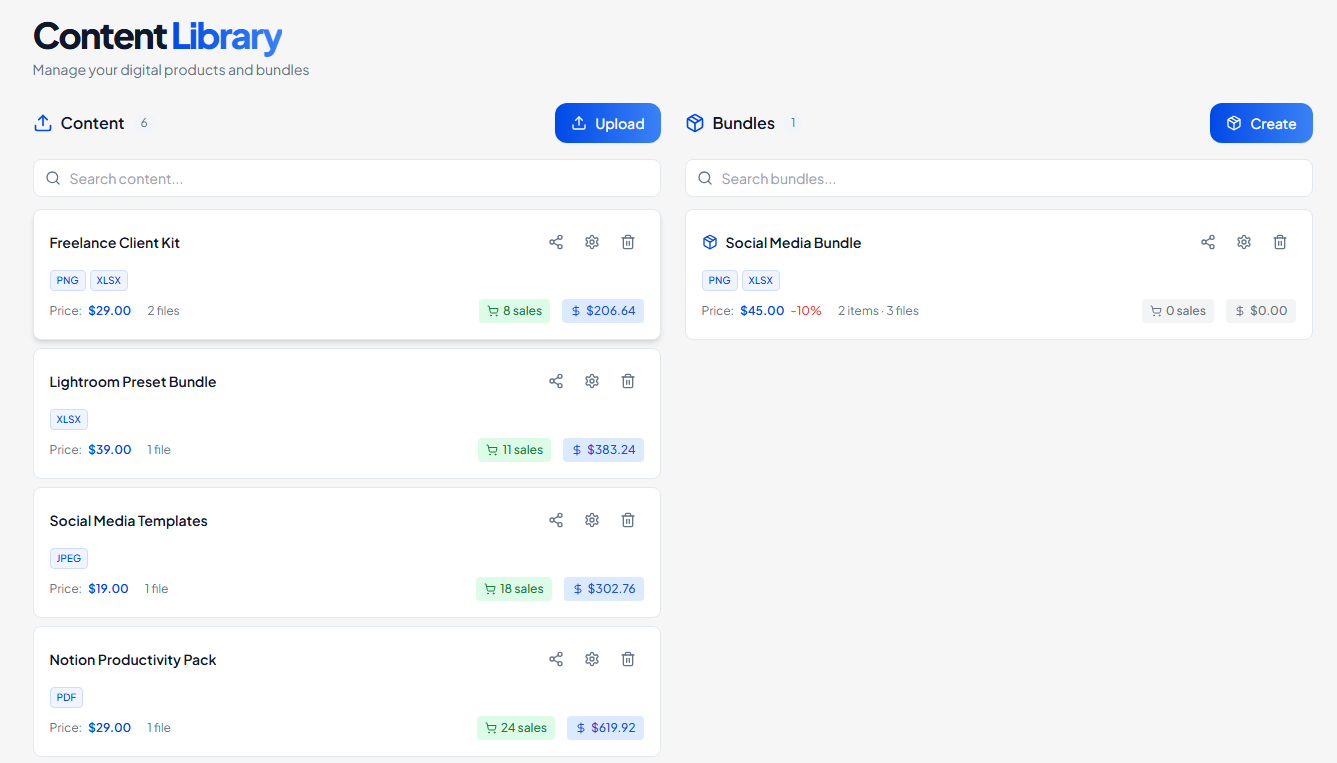Click the PDF file type tag

[x=67, y=697]
